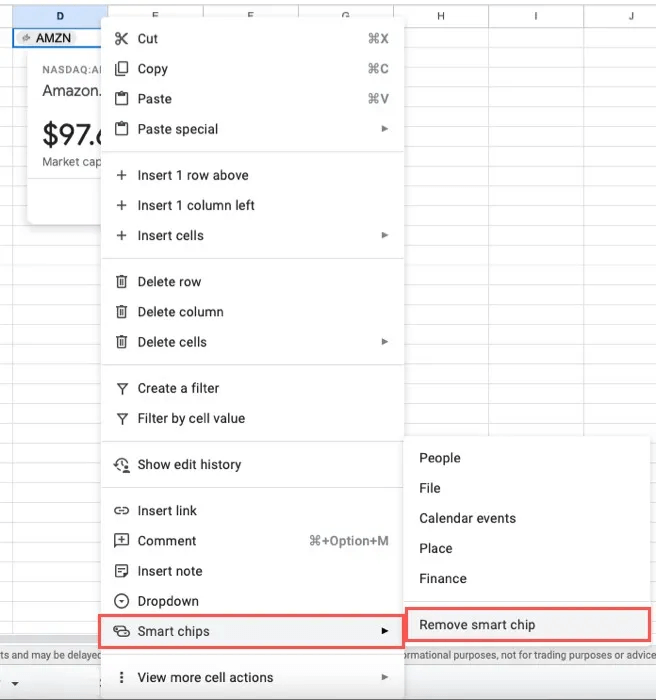Image resolution: width=656 pixels, height=700 pixels.
Task: Click the Insert note icon
Action: [121, 571]
